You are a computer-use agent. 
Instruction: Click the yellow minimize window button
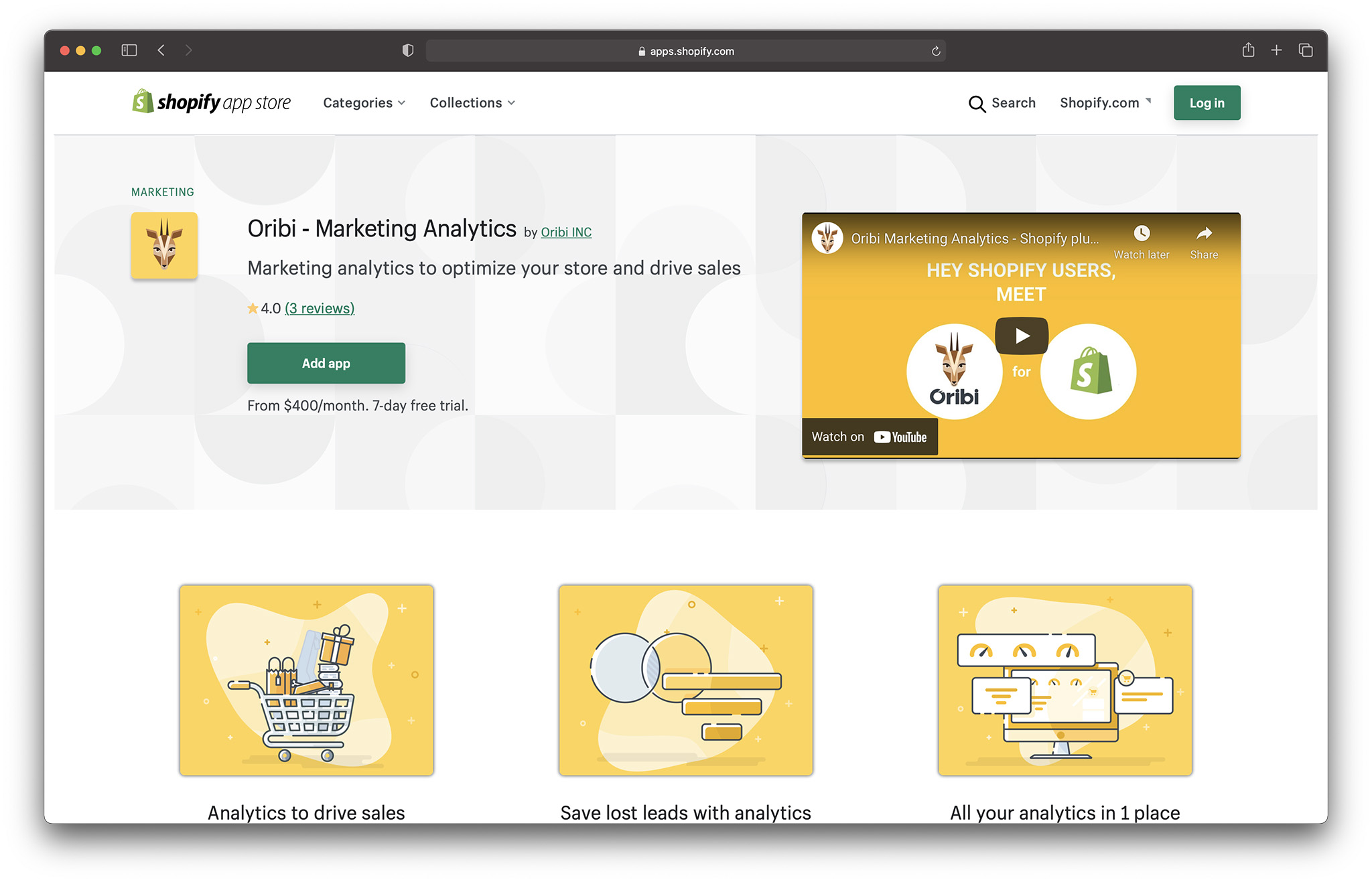pos(80,50)
